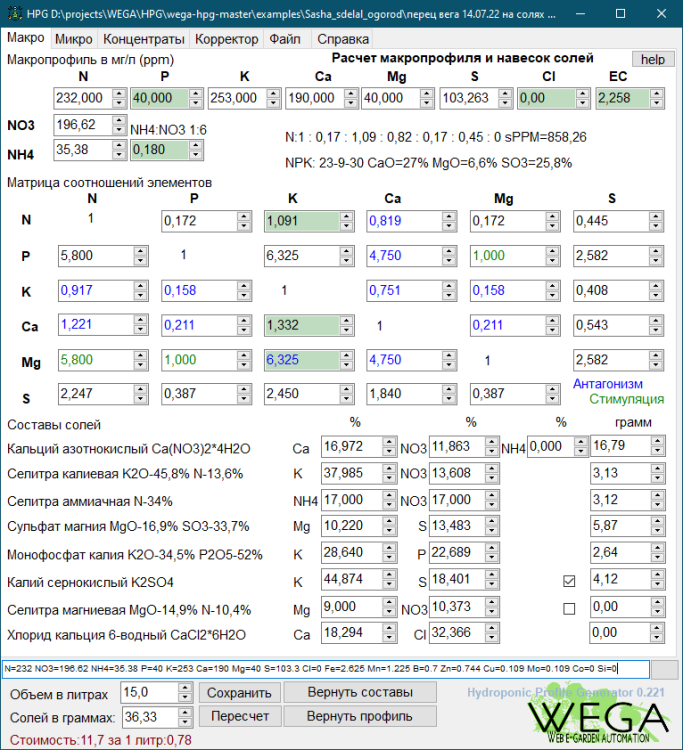Increase the NO3 value using spinner up arrow
Image resolution: width=683 pixels, height=750 pixels.
(x=118, y=120)
